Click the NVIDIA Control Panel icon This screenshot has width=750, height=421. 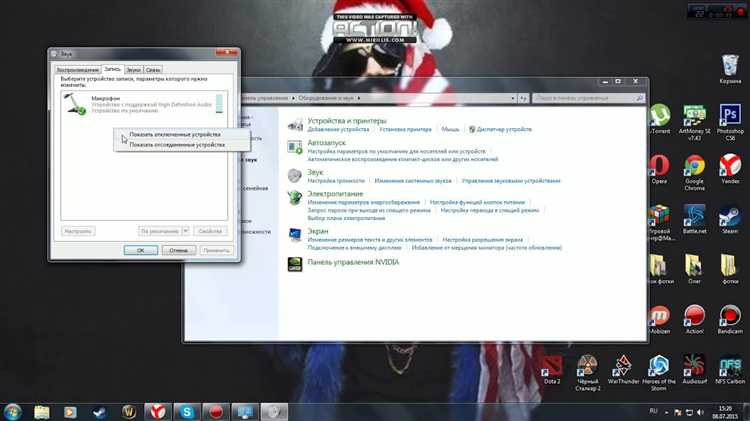click(295, 265)
